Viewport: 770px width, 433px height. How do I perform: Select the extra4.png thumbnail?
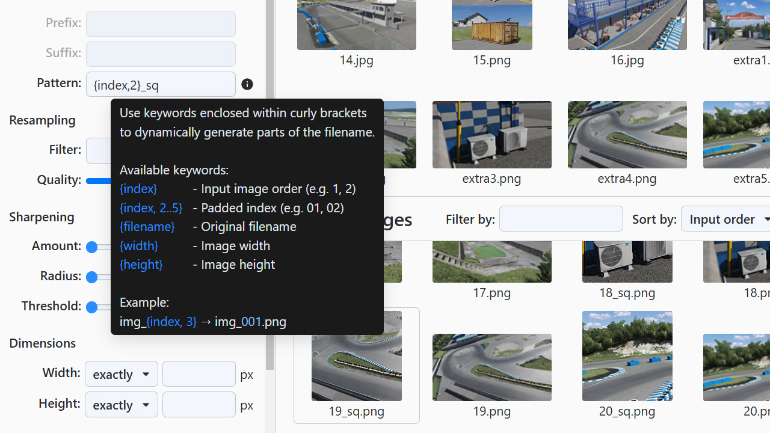tap(627, 135)
